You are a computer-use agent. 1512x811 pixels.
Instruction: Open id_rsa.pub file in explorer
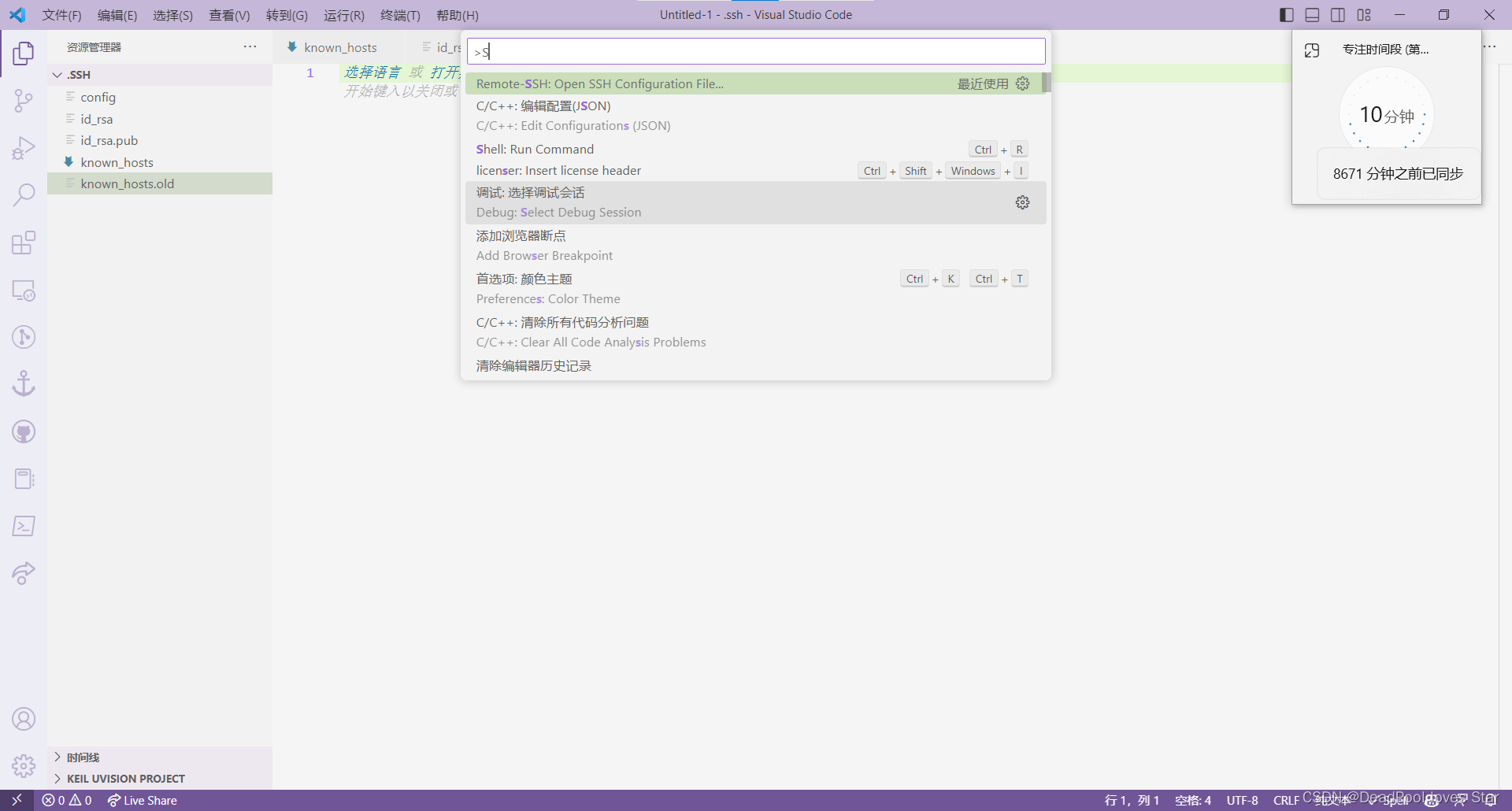click(x=160, y=140)
